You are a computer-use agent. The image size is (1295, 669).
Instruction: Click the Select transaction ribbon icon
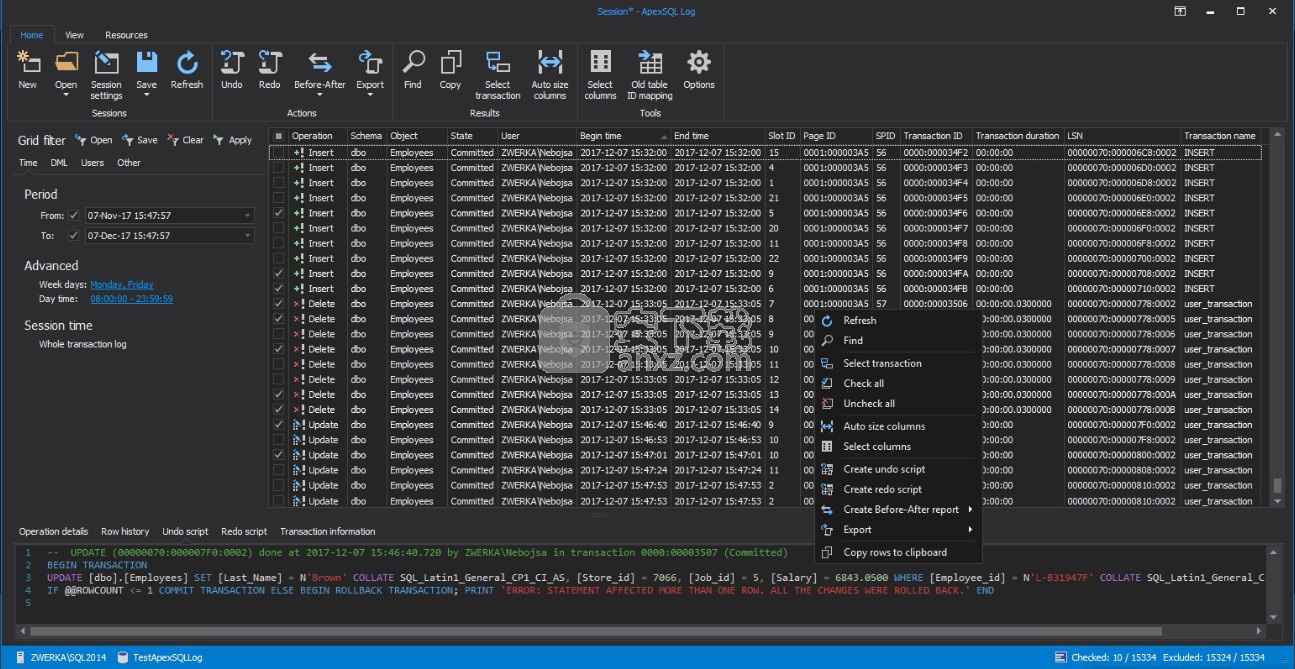pyautogui.click(x=497, y=63)
